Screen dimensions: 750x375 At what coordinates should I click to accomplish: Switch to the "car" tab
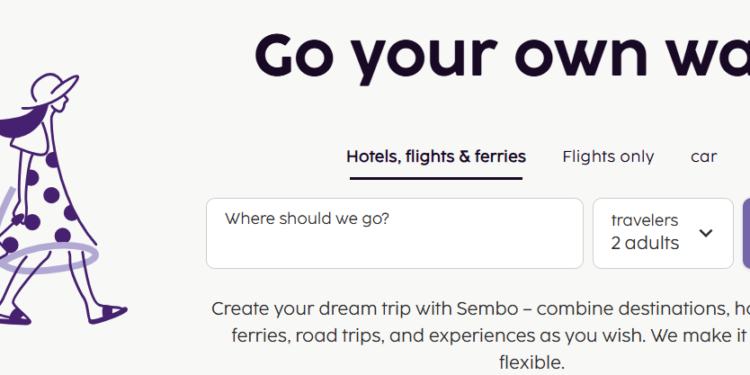(704, 157)
